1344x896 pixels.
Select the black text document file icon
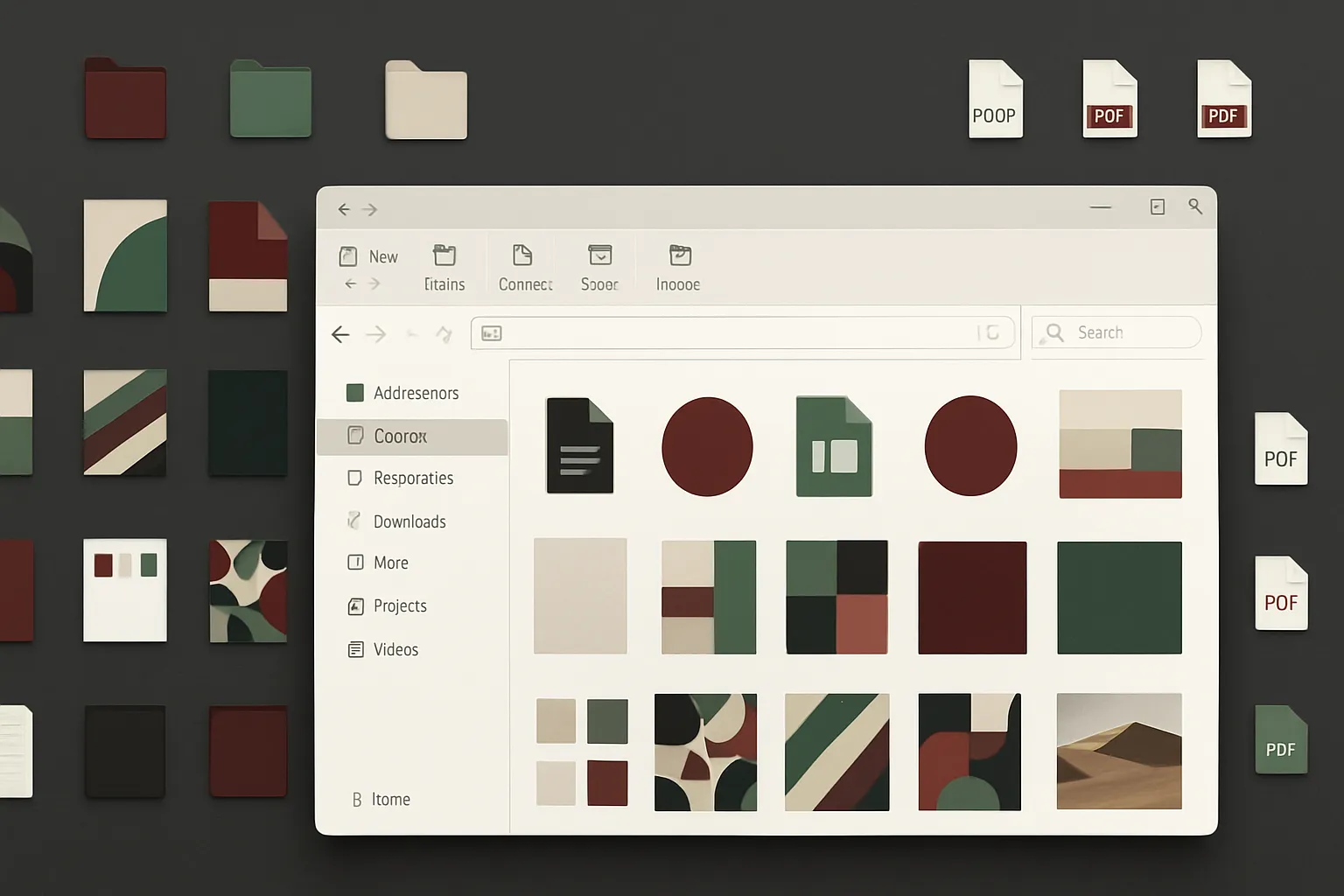click(x=579, y=445)
